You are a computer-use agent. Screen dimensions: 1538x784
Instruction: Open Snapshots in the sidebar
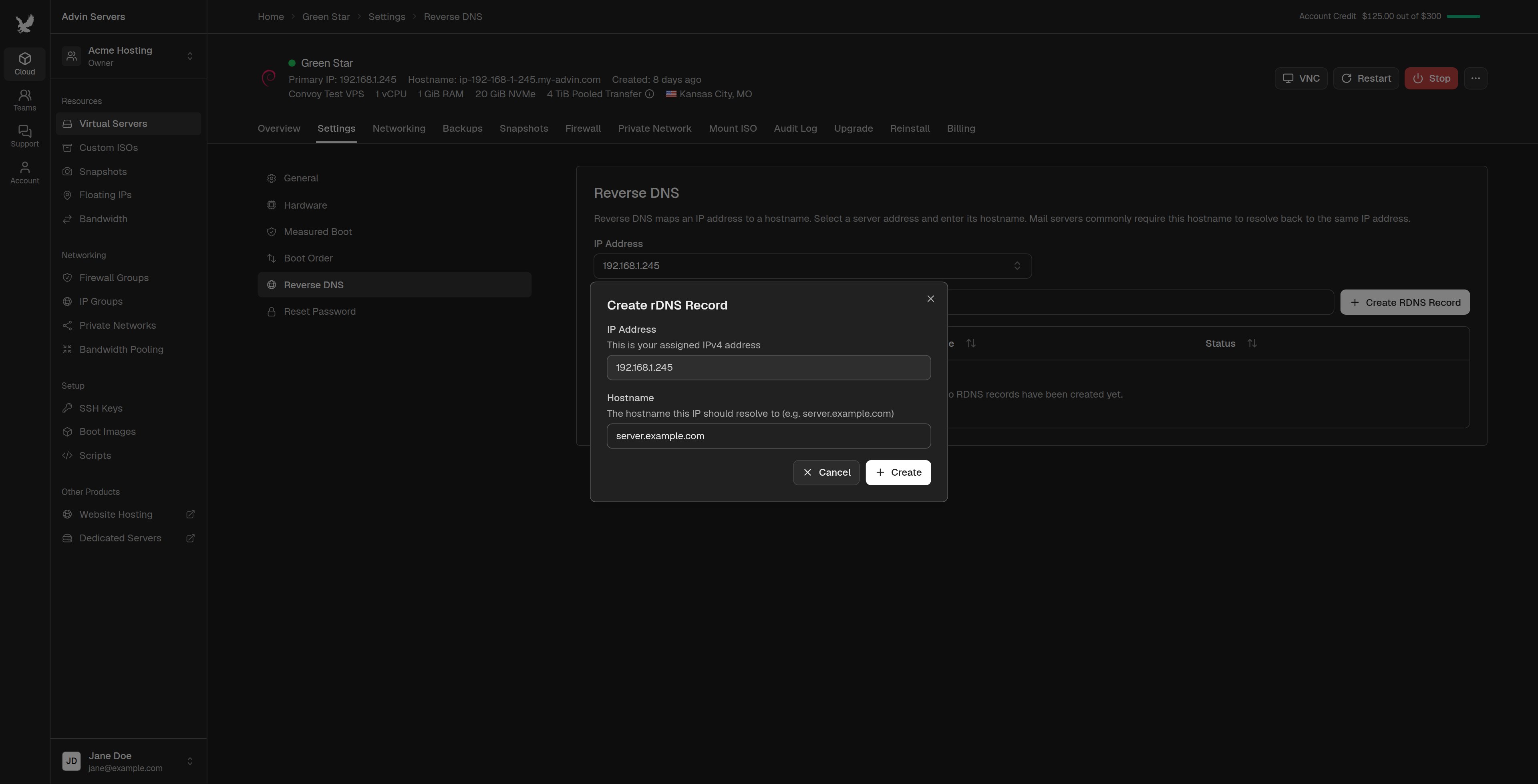pyautogui.click(x=128, y=171)
